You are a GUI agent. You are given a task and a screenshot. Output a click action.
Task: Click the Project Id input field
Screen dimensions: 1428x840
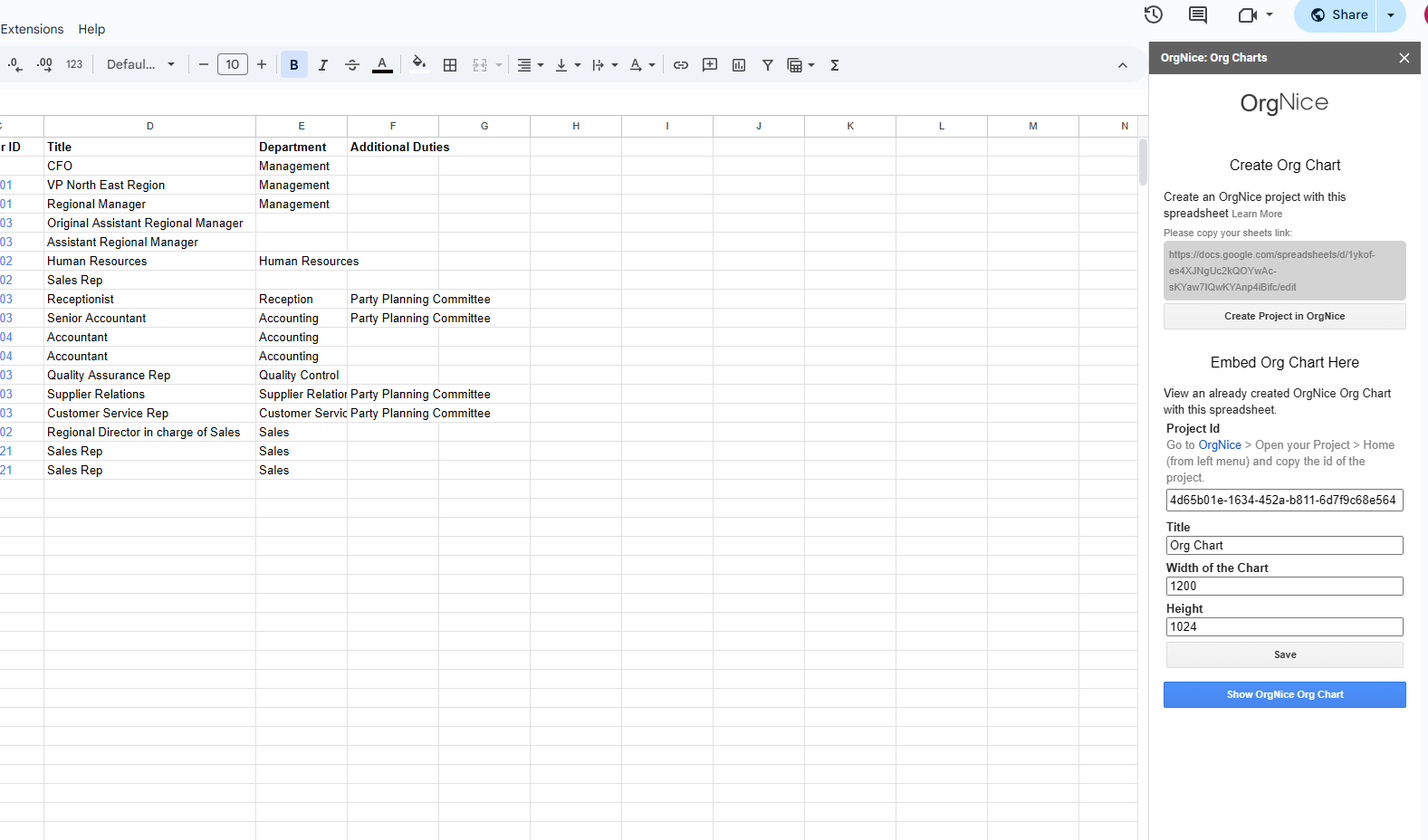click(1285, 501)
